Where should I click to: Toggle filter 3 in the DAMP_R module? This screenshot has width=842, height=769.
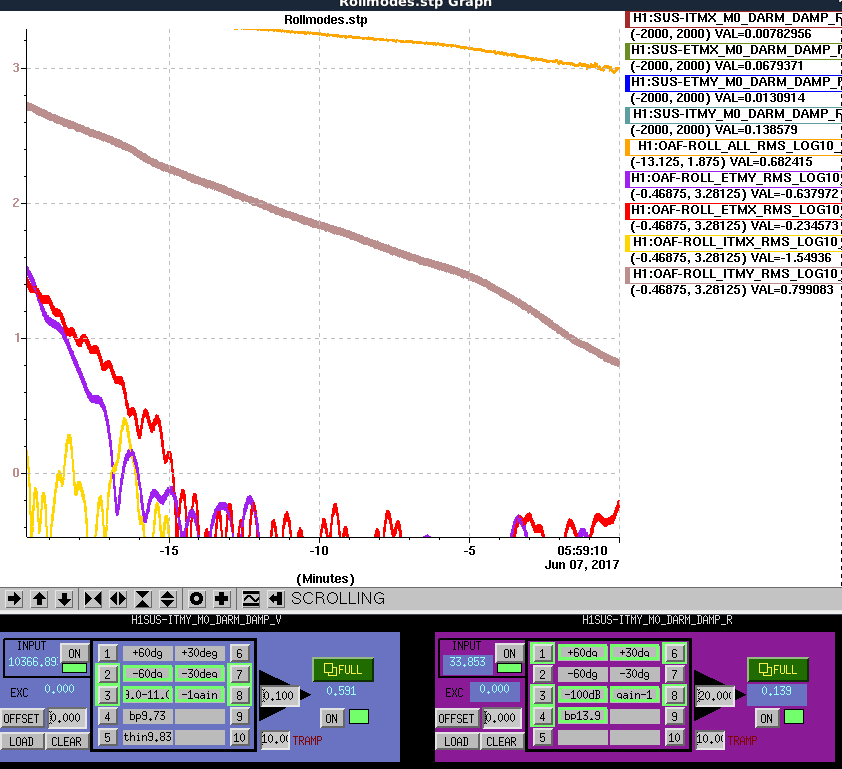[x=542, y=695]
